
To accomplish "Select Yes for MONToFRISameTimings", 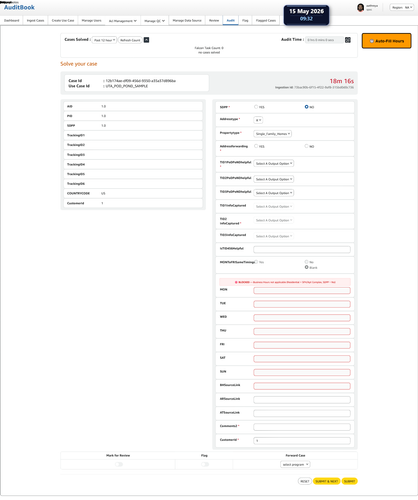I will tap(256, 262).
